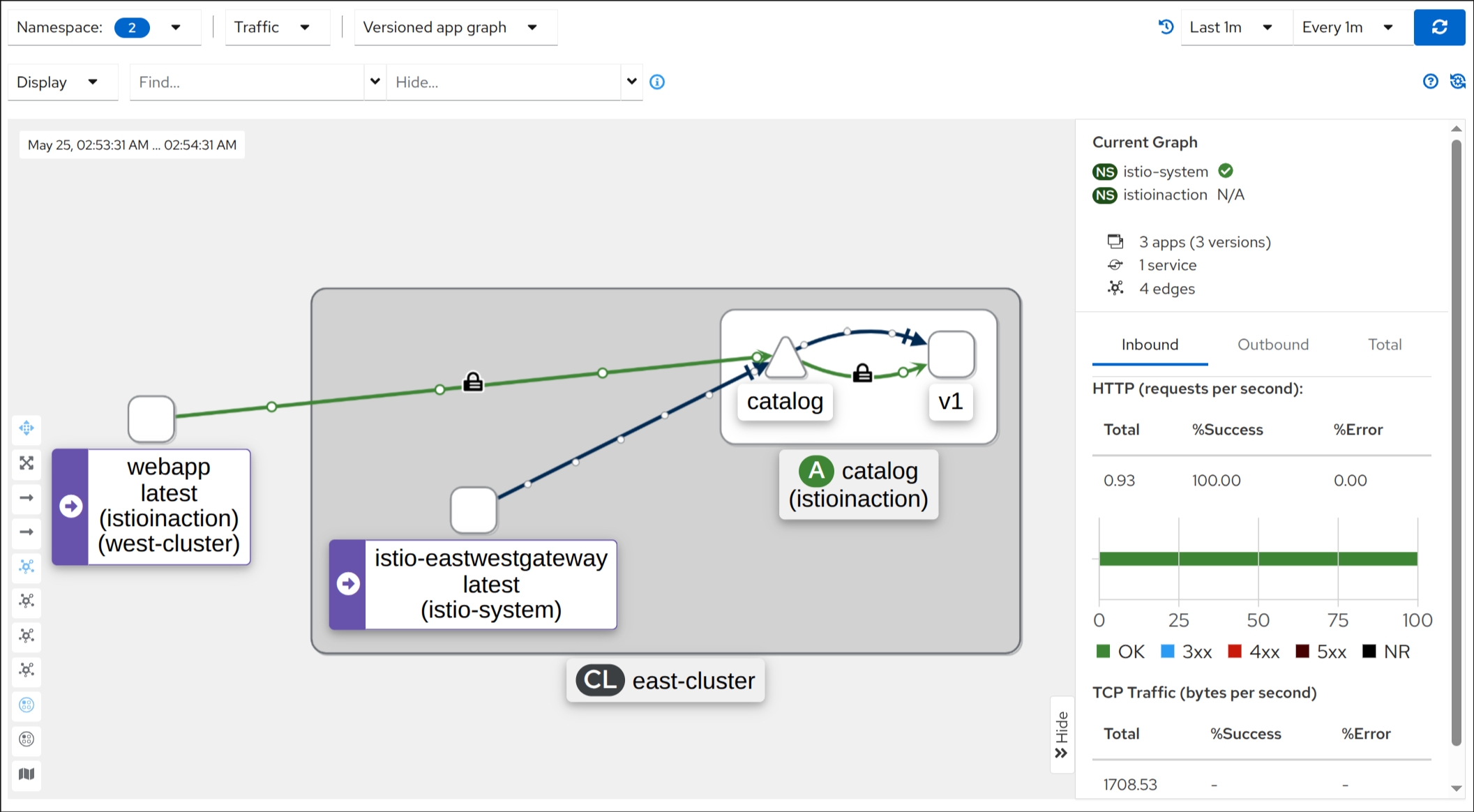The width and height of the screenshot is (1474, 812).
Task: Click the purple arrow badge on webapp label
Action: tap(70, 506)
